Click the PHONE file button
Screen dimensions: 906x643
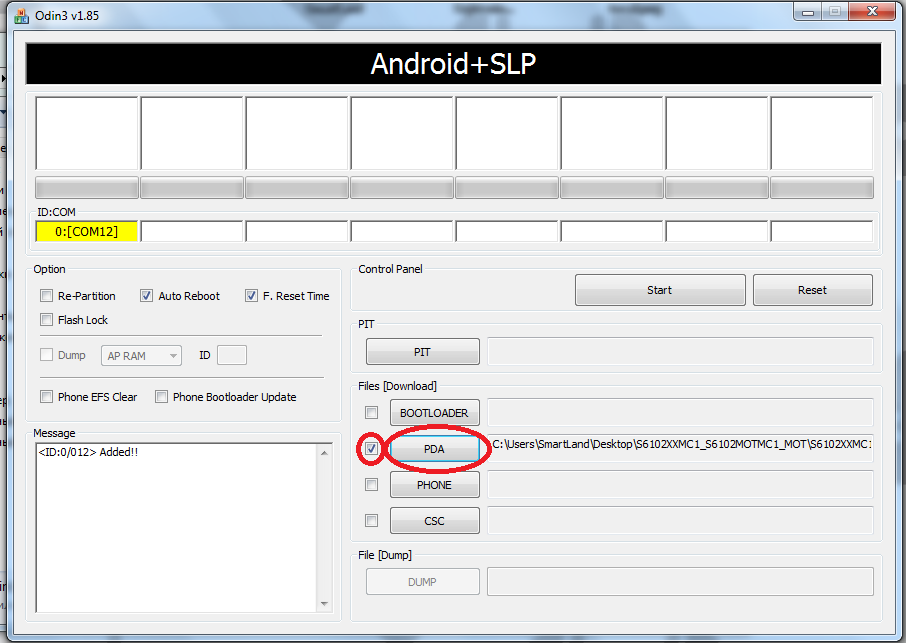click(x=435, y=485)
